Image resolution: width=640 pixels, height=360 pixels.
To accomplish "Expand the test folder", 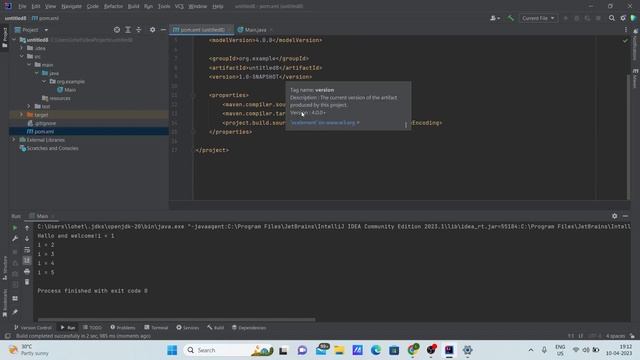I will click(29, 106).
